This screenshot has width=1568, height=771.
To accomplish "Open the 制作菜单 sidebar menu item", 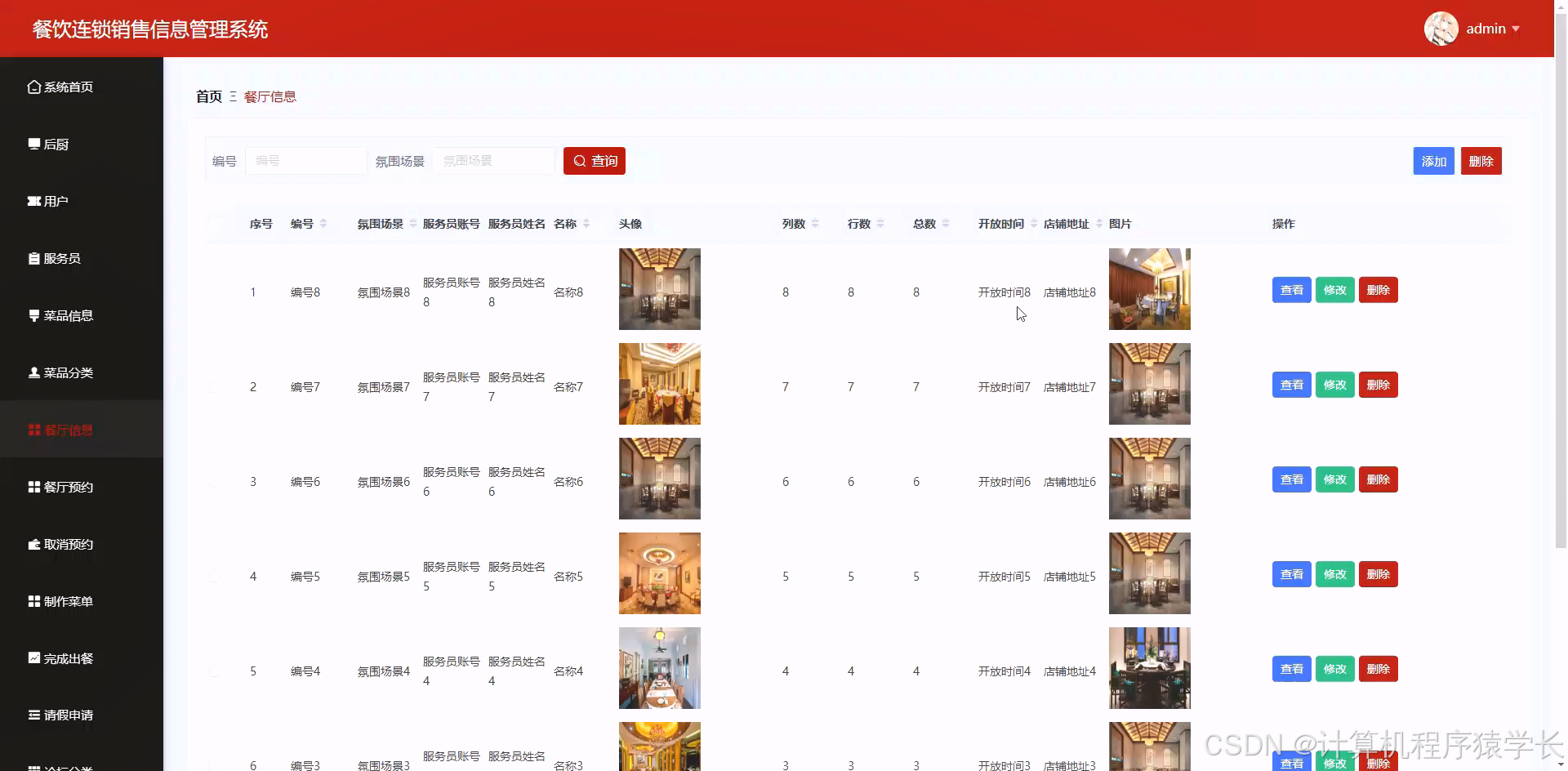I will [x=82, y=601].
